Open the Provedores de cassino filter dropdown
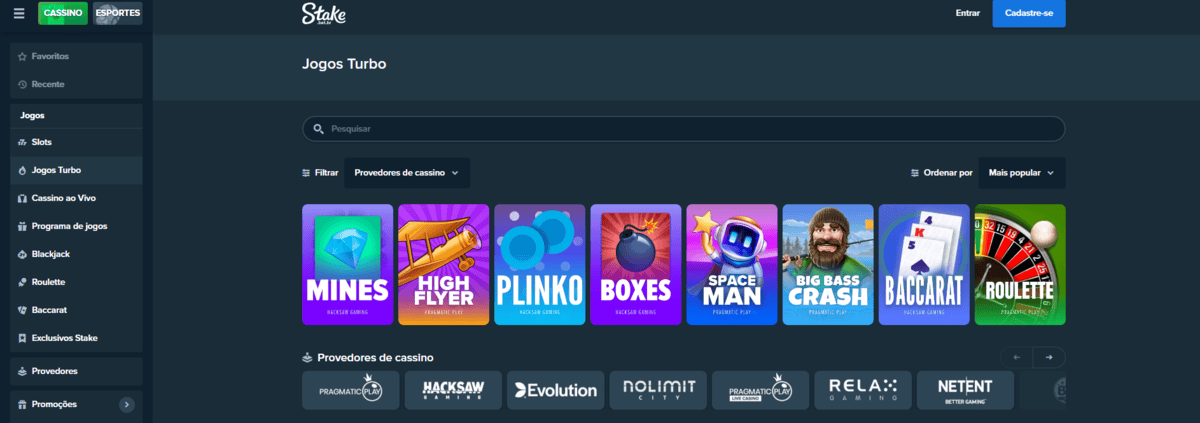Screen dimensions: 1200x423 coord(407,173)
